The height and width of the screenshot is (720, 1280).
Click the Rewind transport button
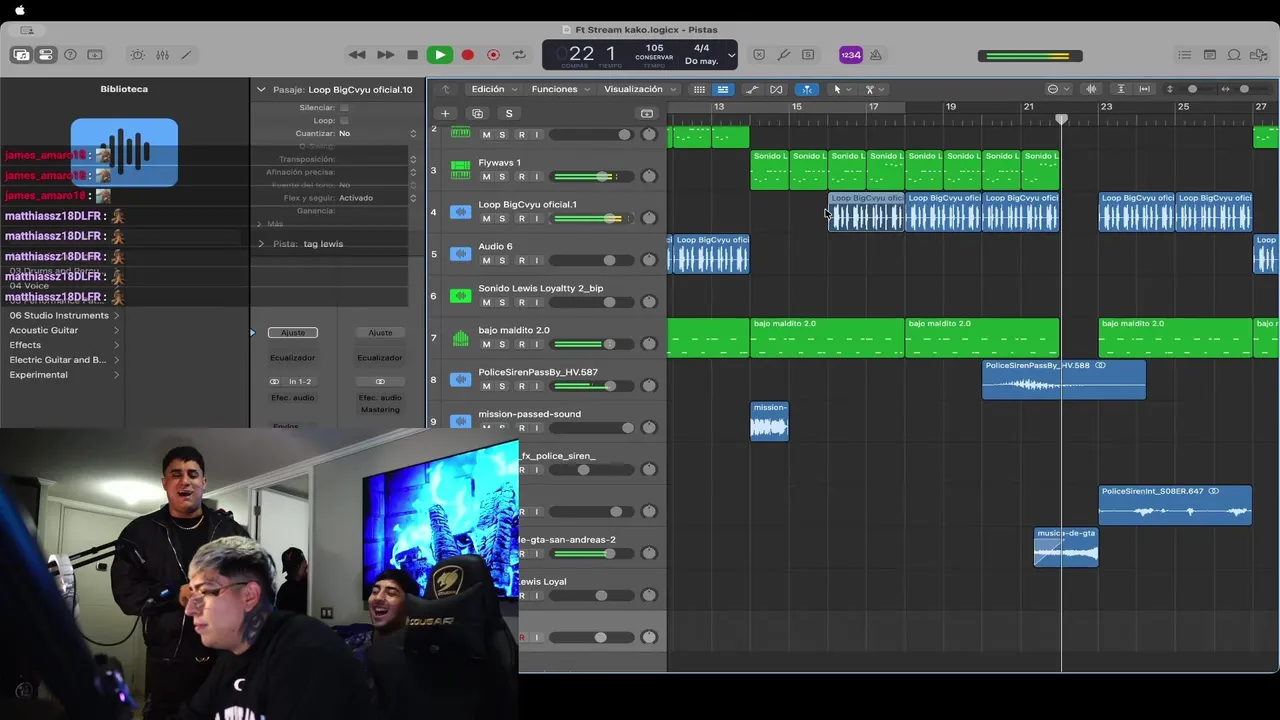[x=357, y=55]
